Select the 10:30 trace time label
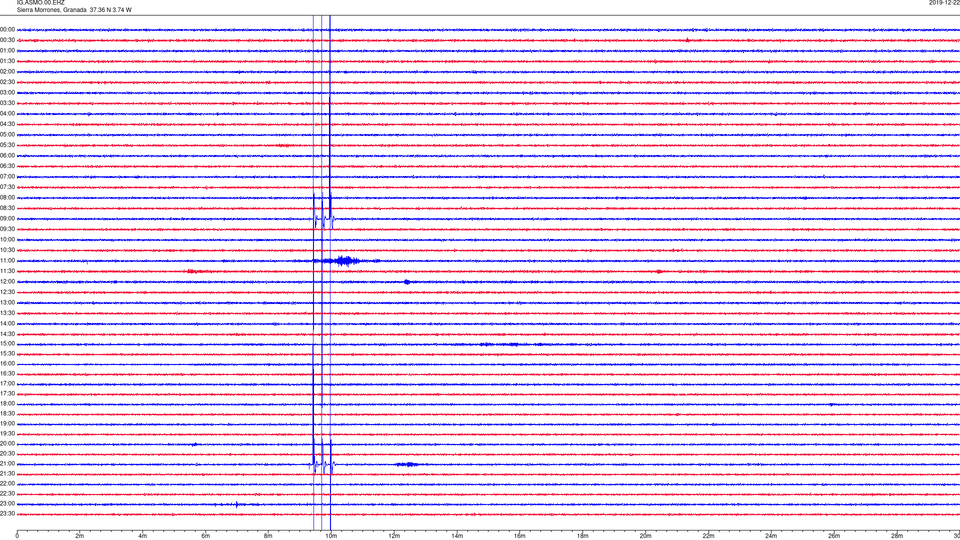Screen dimensions: 960x540 click(x=7, y=250)
